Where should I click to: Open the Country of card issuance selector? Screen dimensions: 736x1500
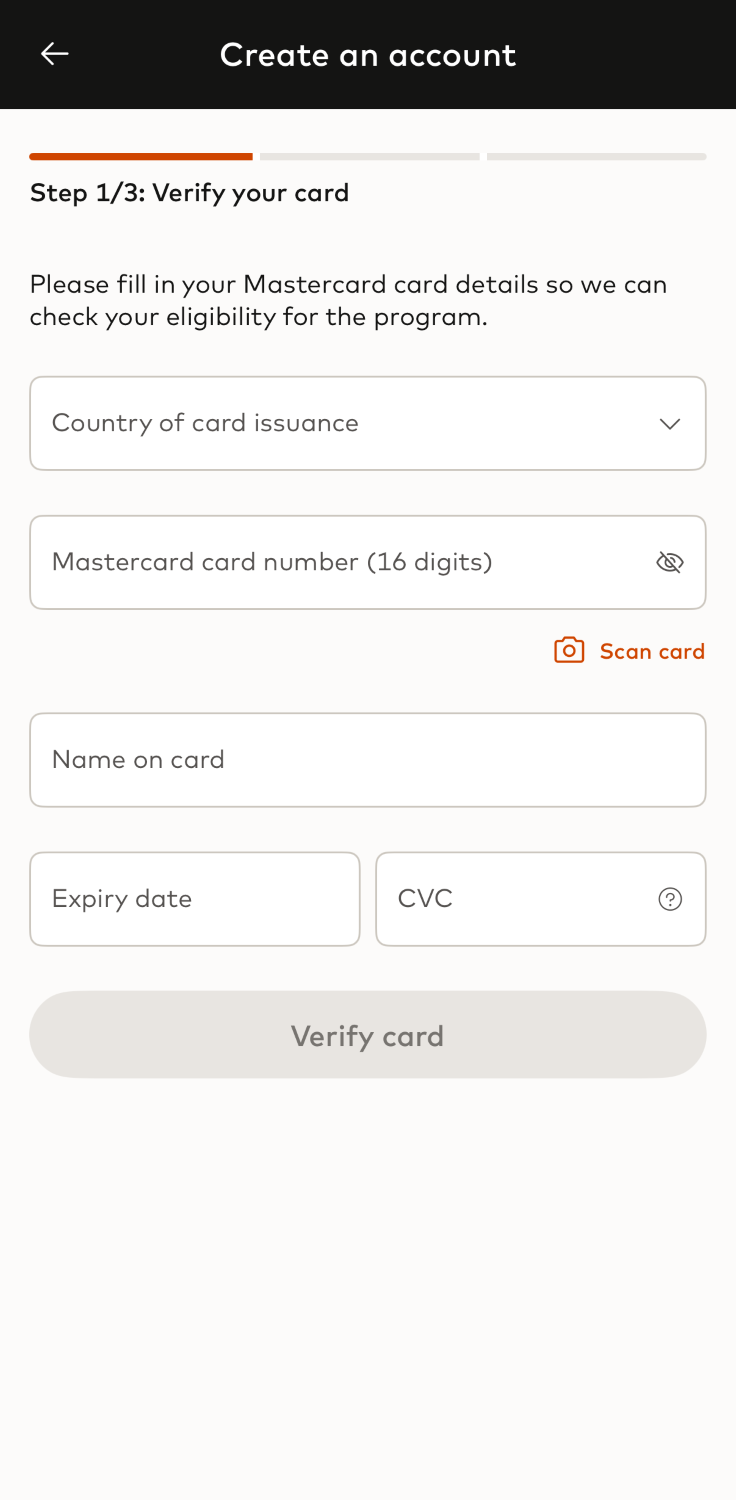340,423
